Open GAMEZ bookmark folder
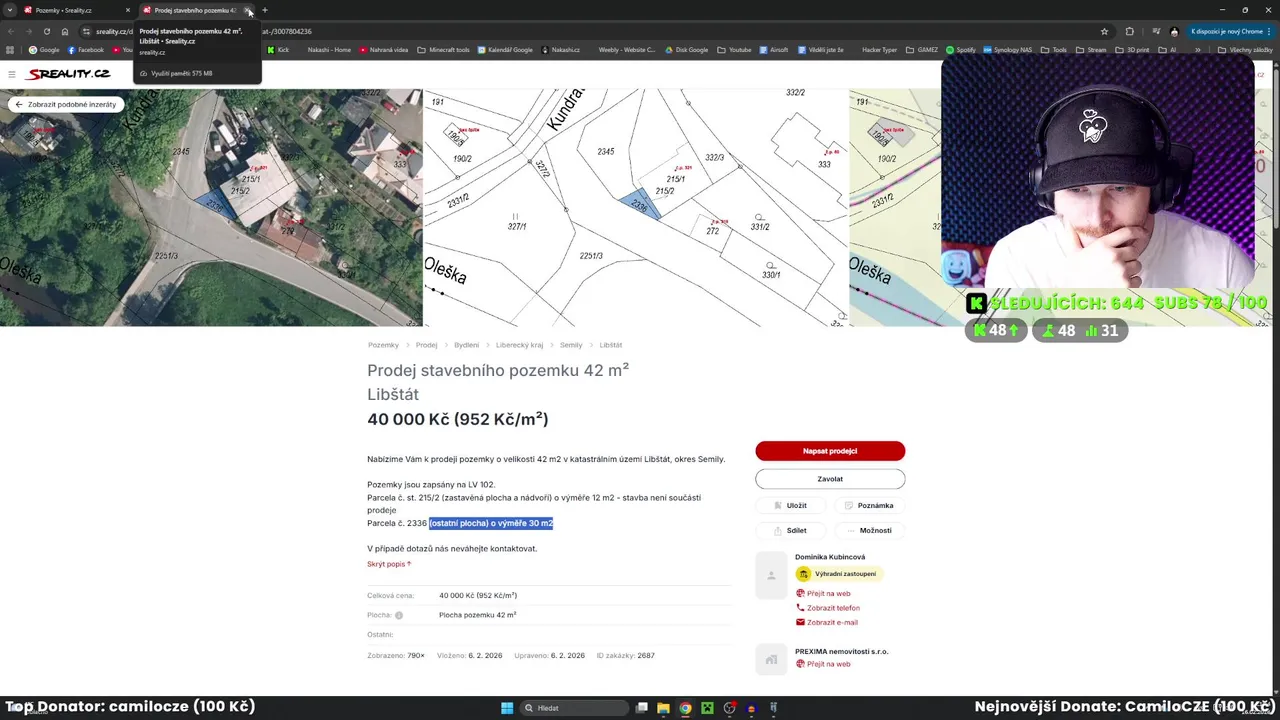1280x720 pixels. 921,50
